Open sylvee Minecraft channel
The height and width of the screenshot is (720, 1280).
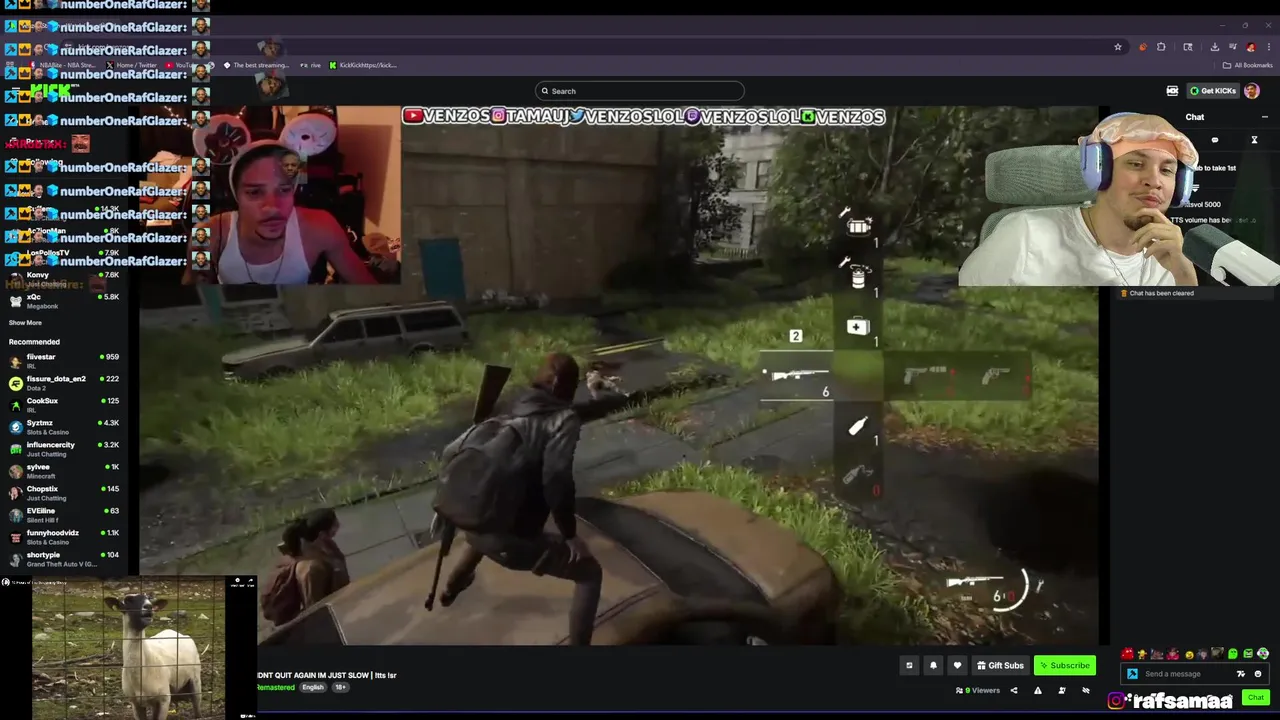coord(62,471)
